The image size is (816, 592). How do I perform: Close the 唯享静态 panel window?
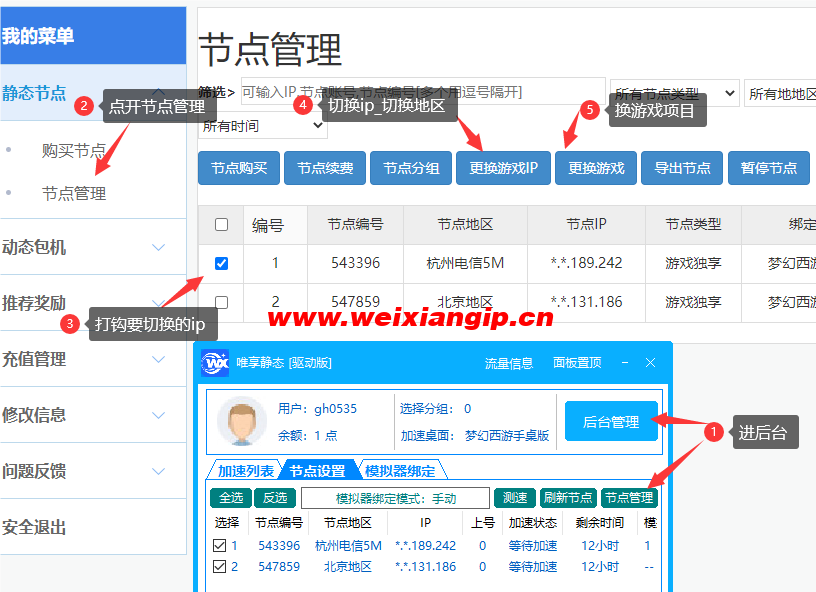pyautogui.click(x=651, y=363)
